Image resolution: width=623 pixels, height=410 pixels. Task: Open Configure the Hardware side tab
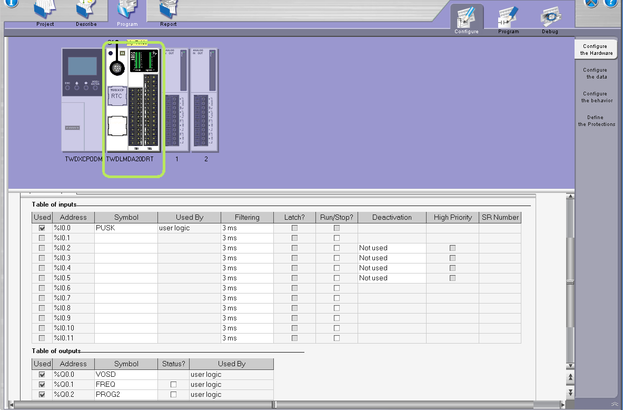coord(596,50)
